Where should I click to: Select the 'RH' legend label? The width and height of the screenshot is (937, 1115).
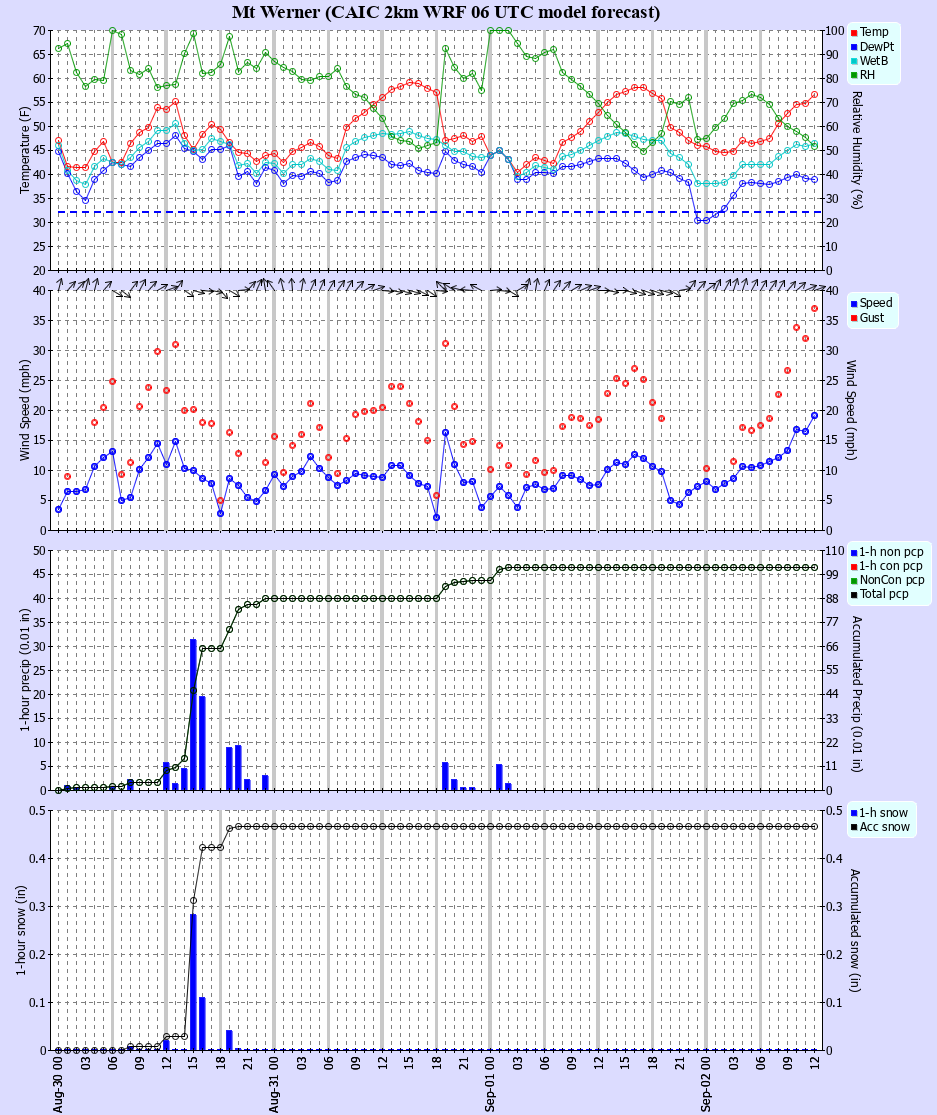pos(867,75)
